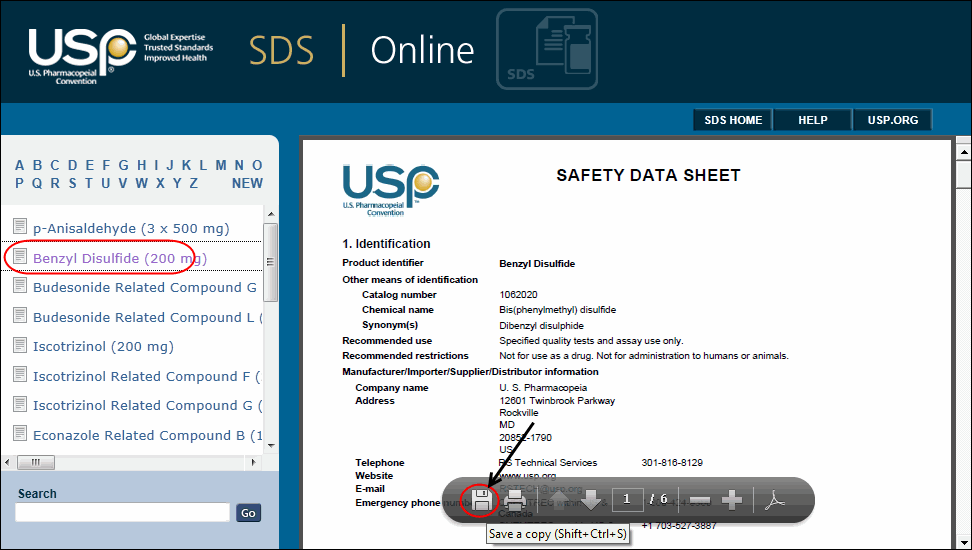Click document icon beside Benzyl Disulfide
Viewport: 972px width, 550px height.
20,255
